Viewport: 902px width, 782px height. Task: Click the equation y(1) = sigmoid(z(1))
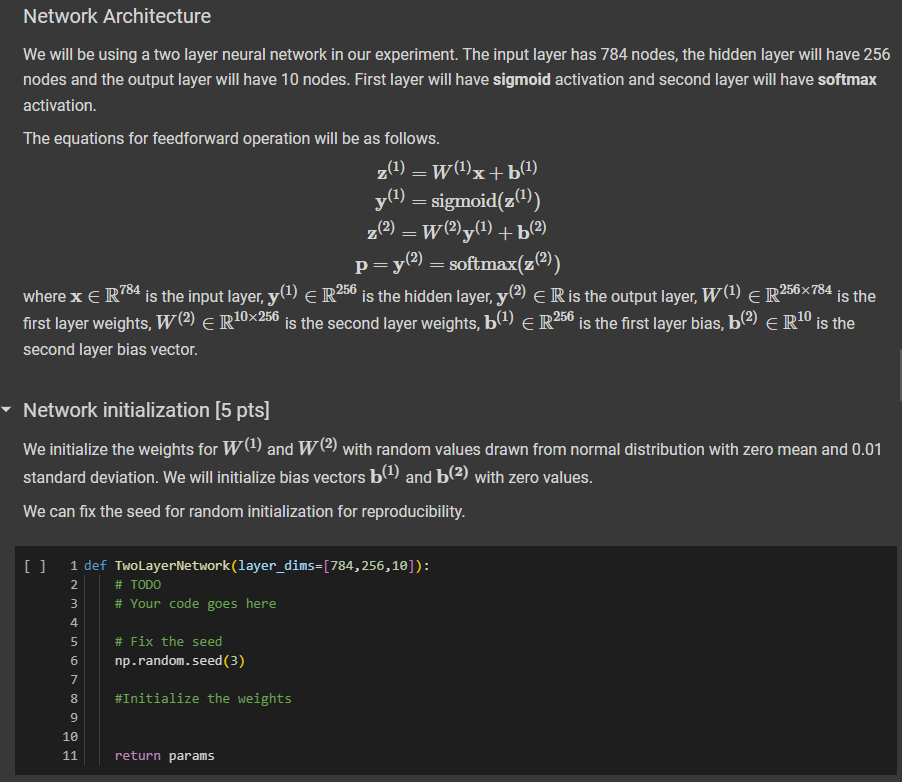458,200
